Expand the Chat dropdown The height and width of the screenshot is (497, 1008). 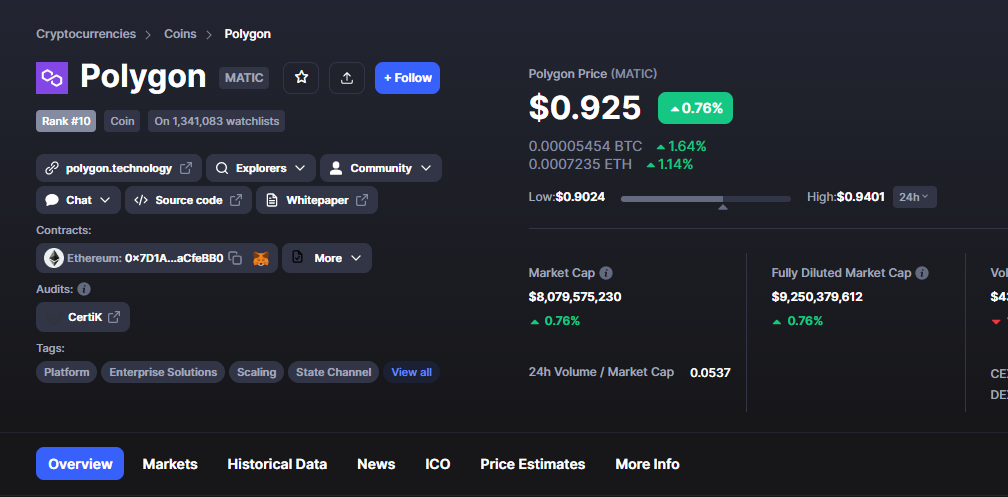tap(78, 200)
